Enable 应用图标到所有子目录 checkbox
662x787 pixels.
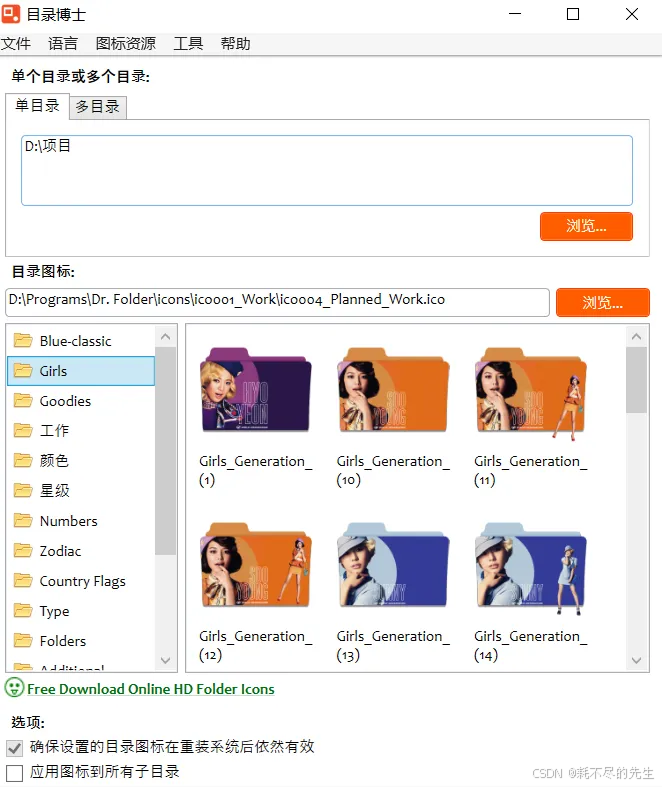[x=15, y=773]
